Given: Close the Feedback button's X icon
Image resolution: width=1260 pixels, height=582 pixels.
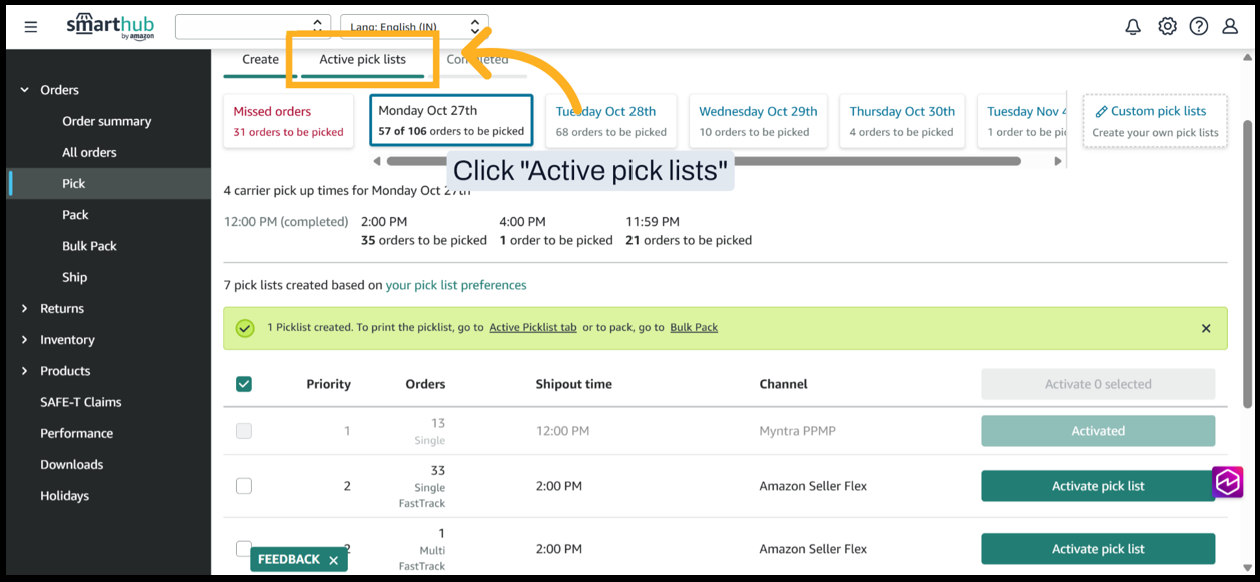Looking at the screenshot, I should point(334,560).
